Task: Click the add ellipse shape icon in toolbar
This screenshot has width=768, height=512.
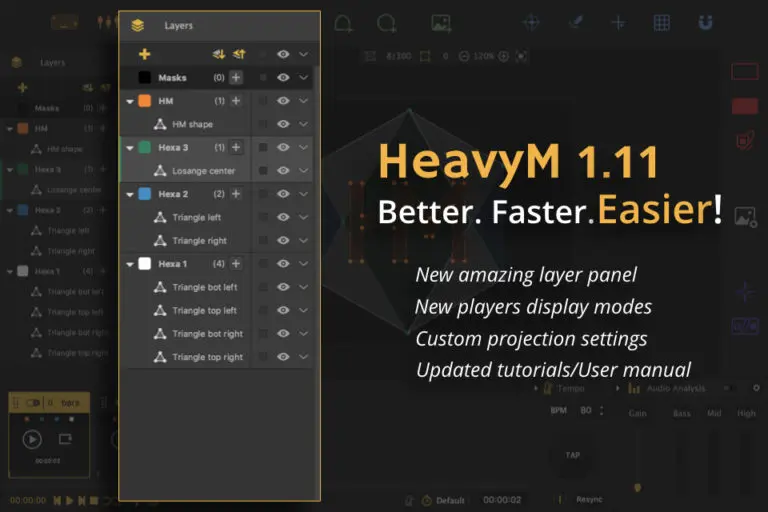Action: click(386, 23)
